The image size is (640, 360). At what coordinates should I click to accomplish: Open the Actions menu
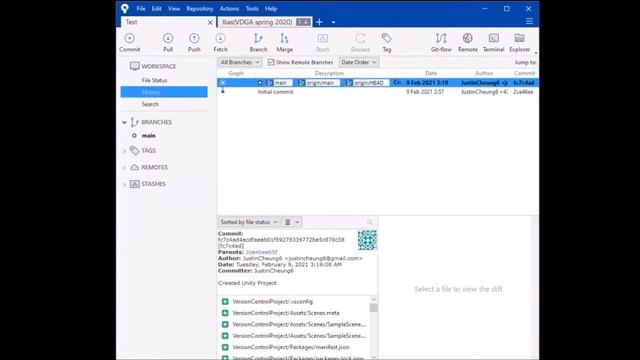[229, 9]
